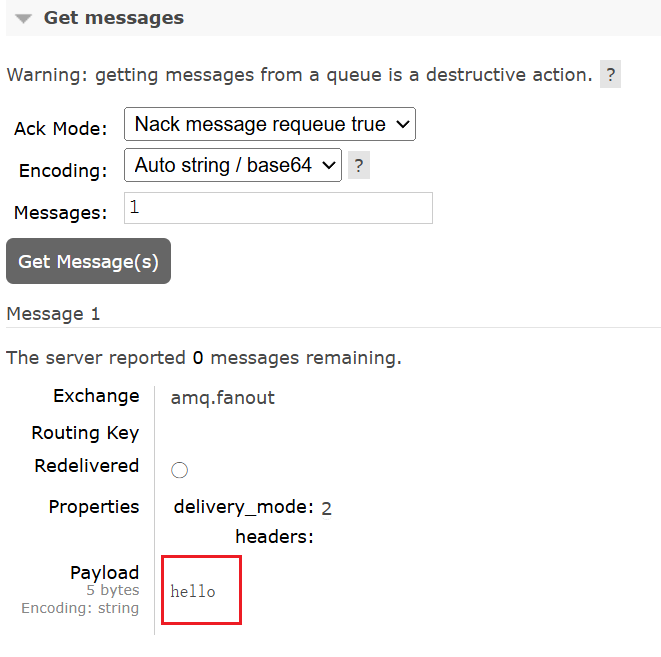Click the Message 1 heading

[53, 314]
